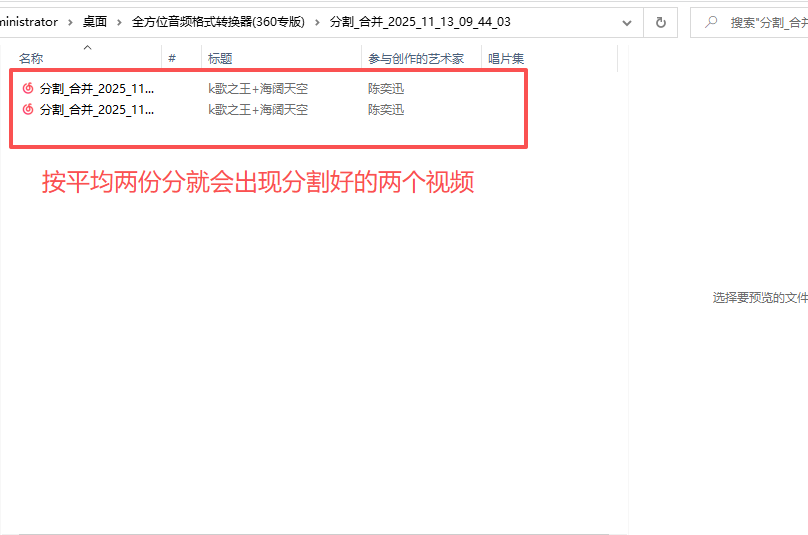Expand chevron after 全方位音频格式转换器 breadcrumb
Screen dimensions: 808x535
pos(317,22)
